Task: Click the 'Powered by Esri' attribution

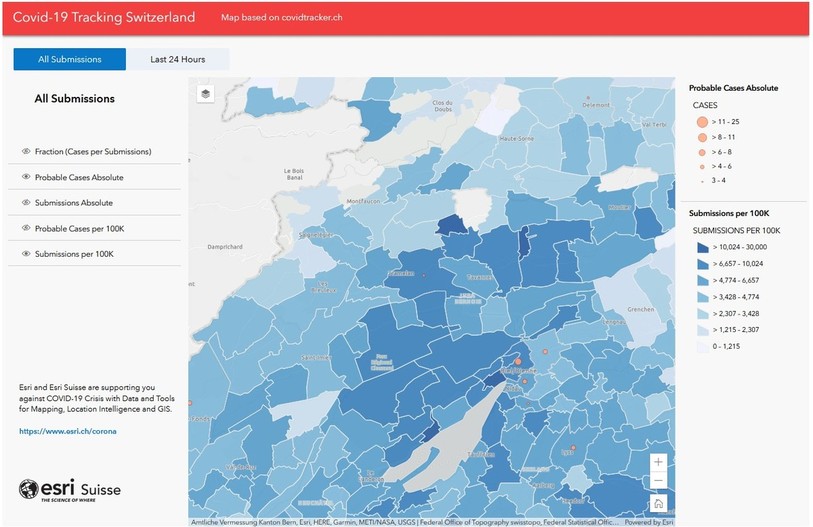Action: click(x=649, y=522)
